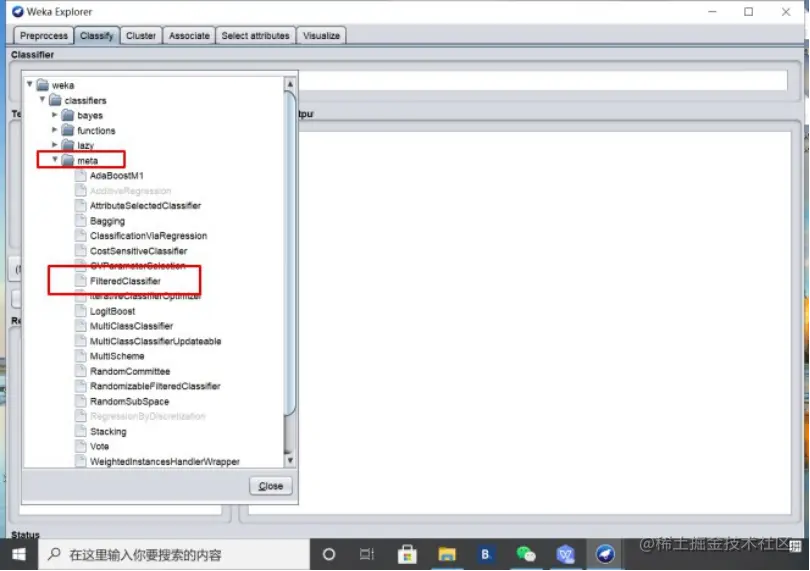Click the classifiers folder icon
810x571 pixels.
(x=55, y=100)
